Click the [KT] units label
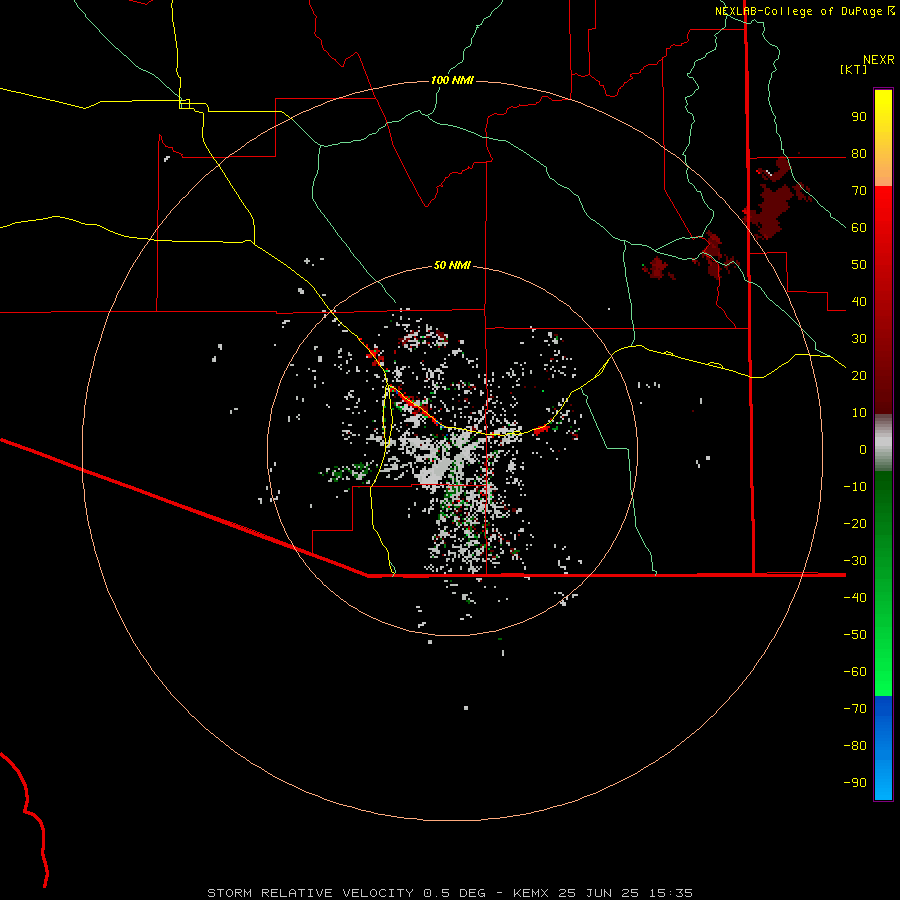900x900 pixels. [x=853, y=69]
